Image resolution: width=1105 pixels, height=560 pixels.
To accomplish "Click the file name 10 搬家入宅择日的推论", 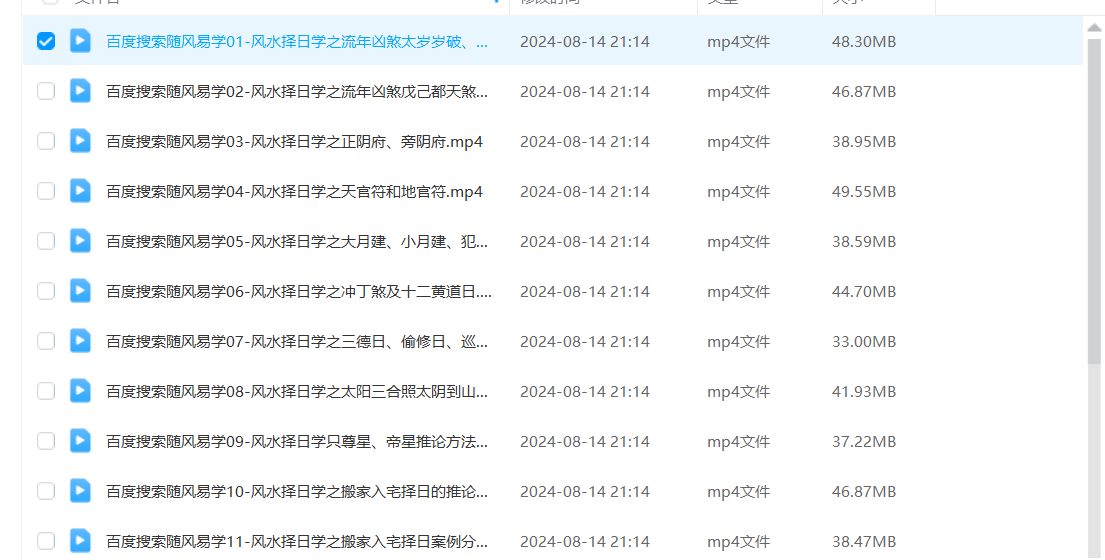I will (297, 491).
